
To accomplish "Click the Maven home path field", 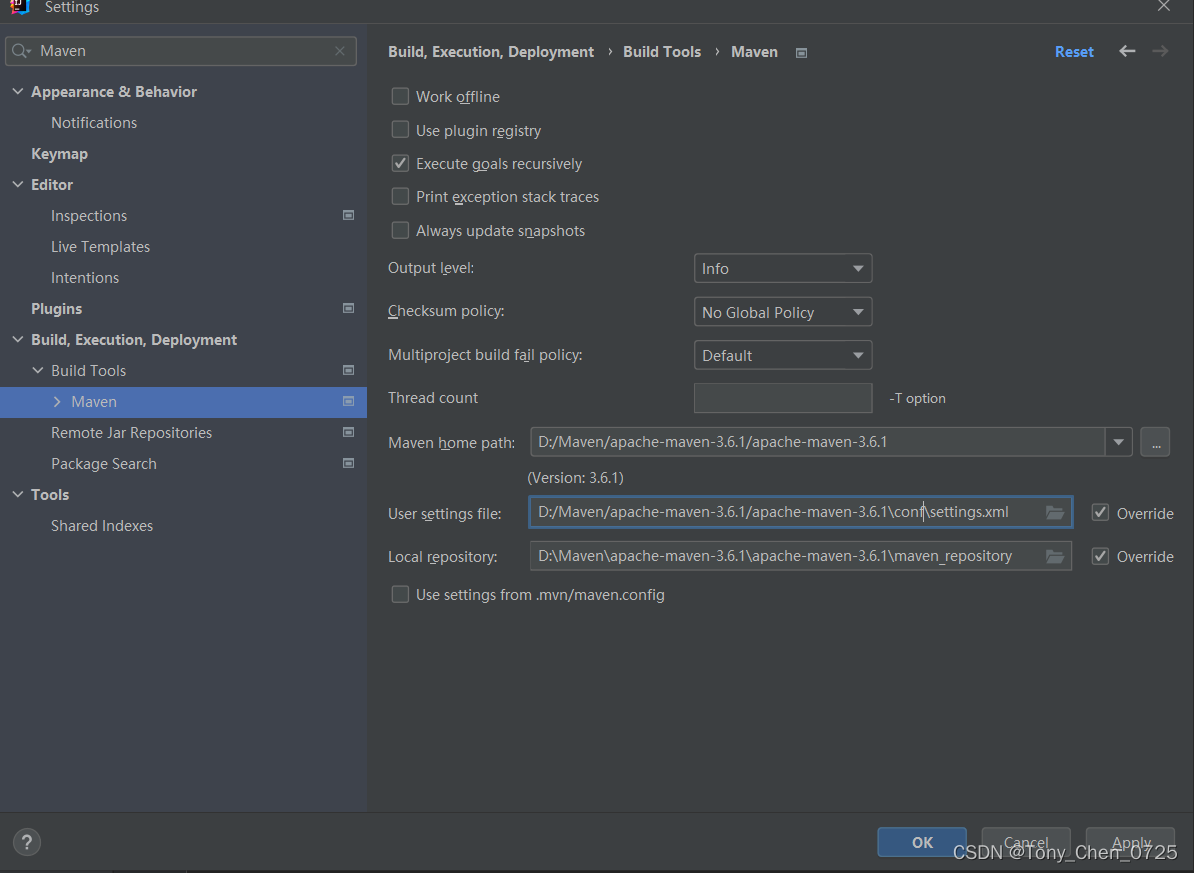I will click(818, 442).
